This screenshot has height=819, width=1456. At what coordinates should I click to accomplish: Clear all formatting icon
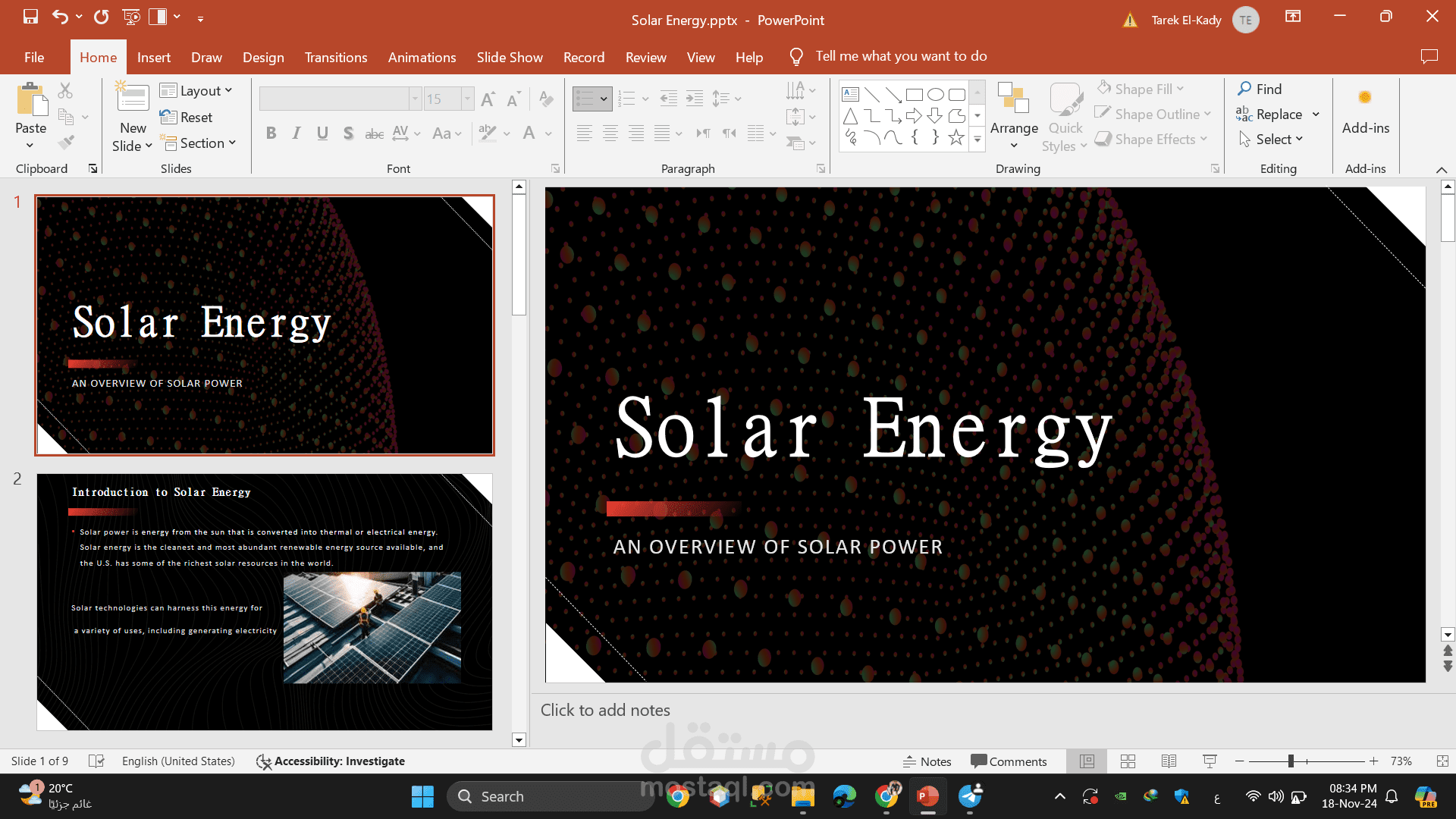(545, 99)
